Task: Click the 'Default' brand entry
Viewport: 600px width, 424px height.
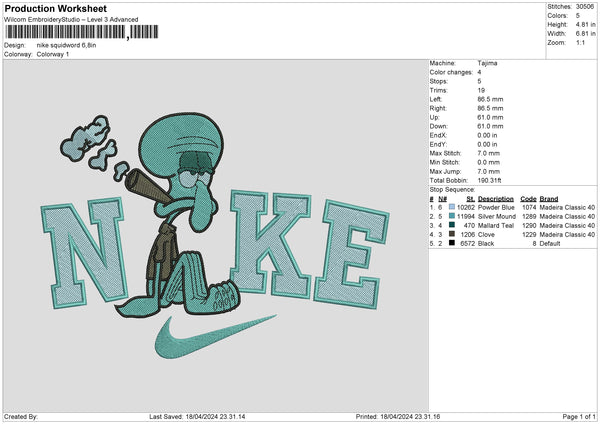Action: 549,244
